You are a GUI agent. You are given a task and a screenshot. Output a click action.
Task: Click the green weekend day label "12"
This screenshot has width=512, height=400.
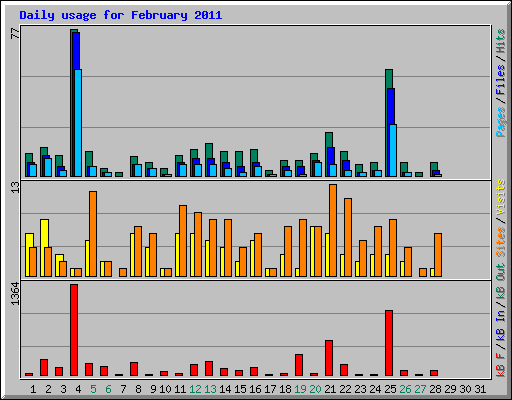click(x=195, y=389)
